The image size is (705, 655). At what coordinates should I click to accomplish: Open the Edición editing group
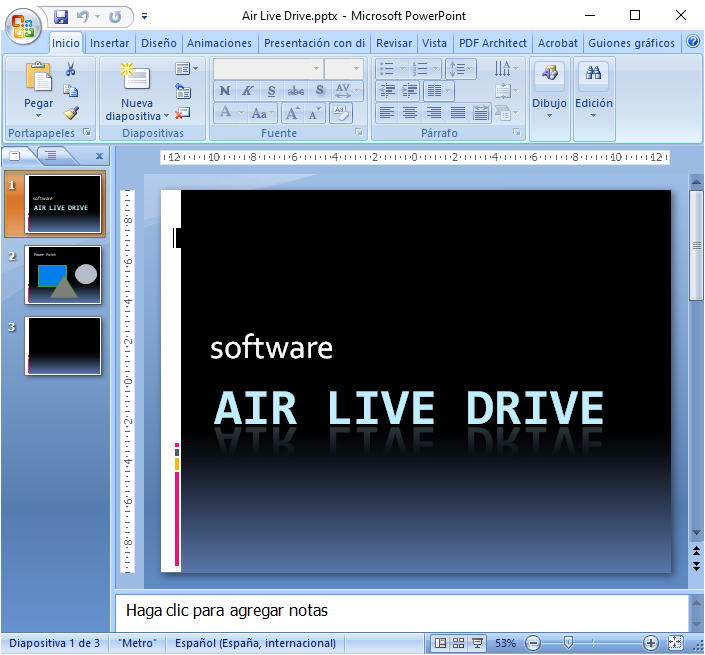click(593, 98)
